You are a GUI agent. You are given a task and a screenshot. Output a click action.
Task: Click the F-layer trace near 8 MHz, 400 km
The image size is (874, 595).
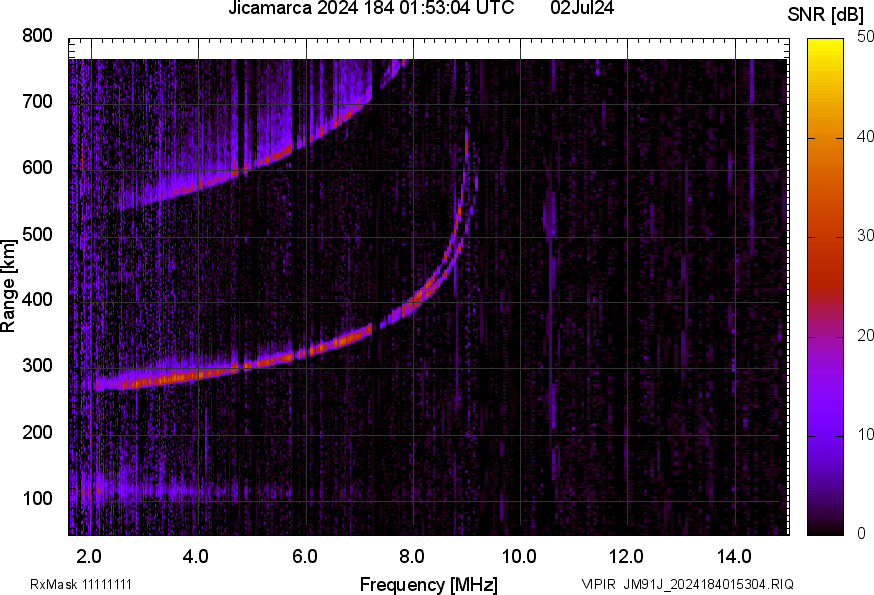click(414, 302)
